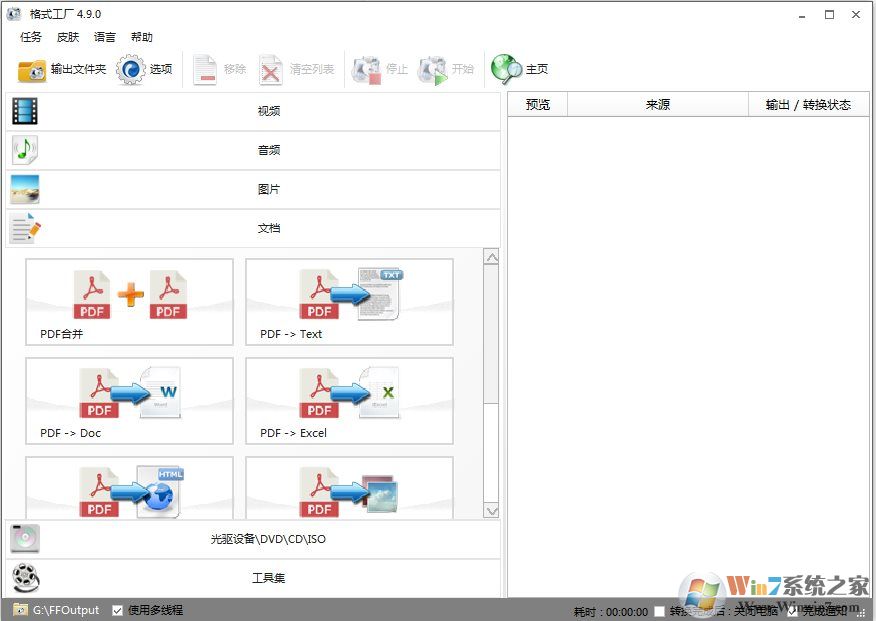Click the 预览 preview column header

(537, 104)
